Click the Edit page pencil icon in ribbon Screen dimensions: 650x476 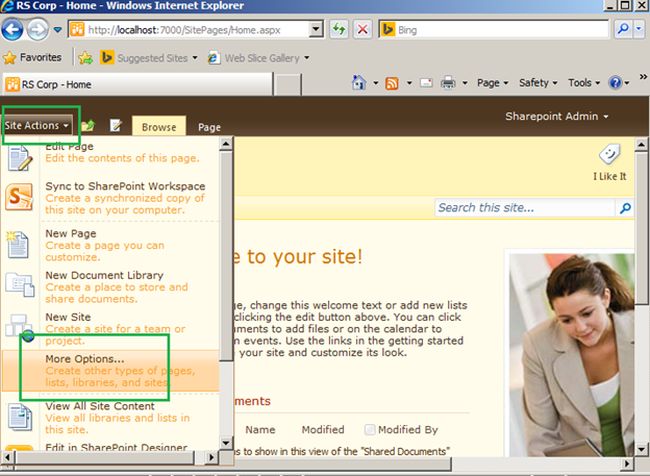click(x=115, y=125)
